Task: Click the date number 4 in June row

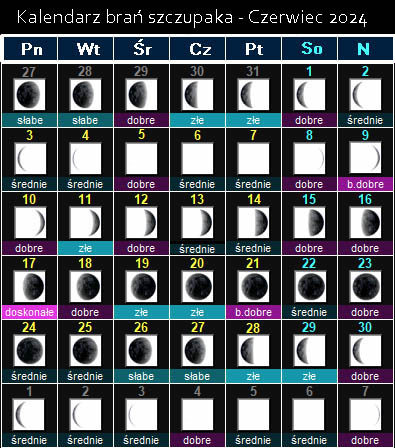Action: tap(85, 135)
